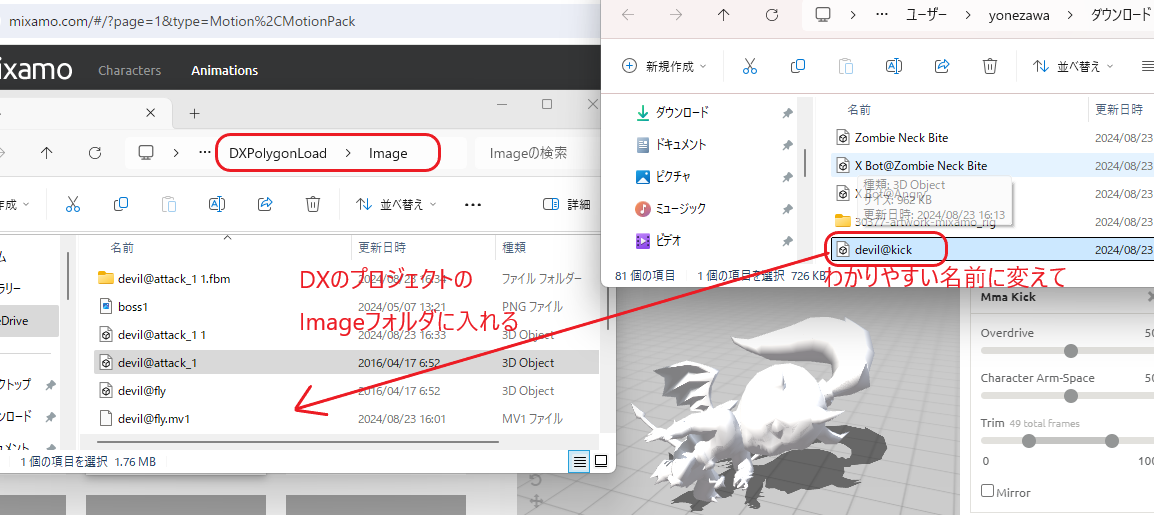Click trash Delete icon in Downloads window toolbar
The image size is (1154, 515).
[x=990, y=66]
